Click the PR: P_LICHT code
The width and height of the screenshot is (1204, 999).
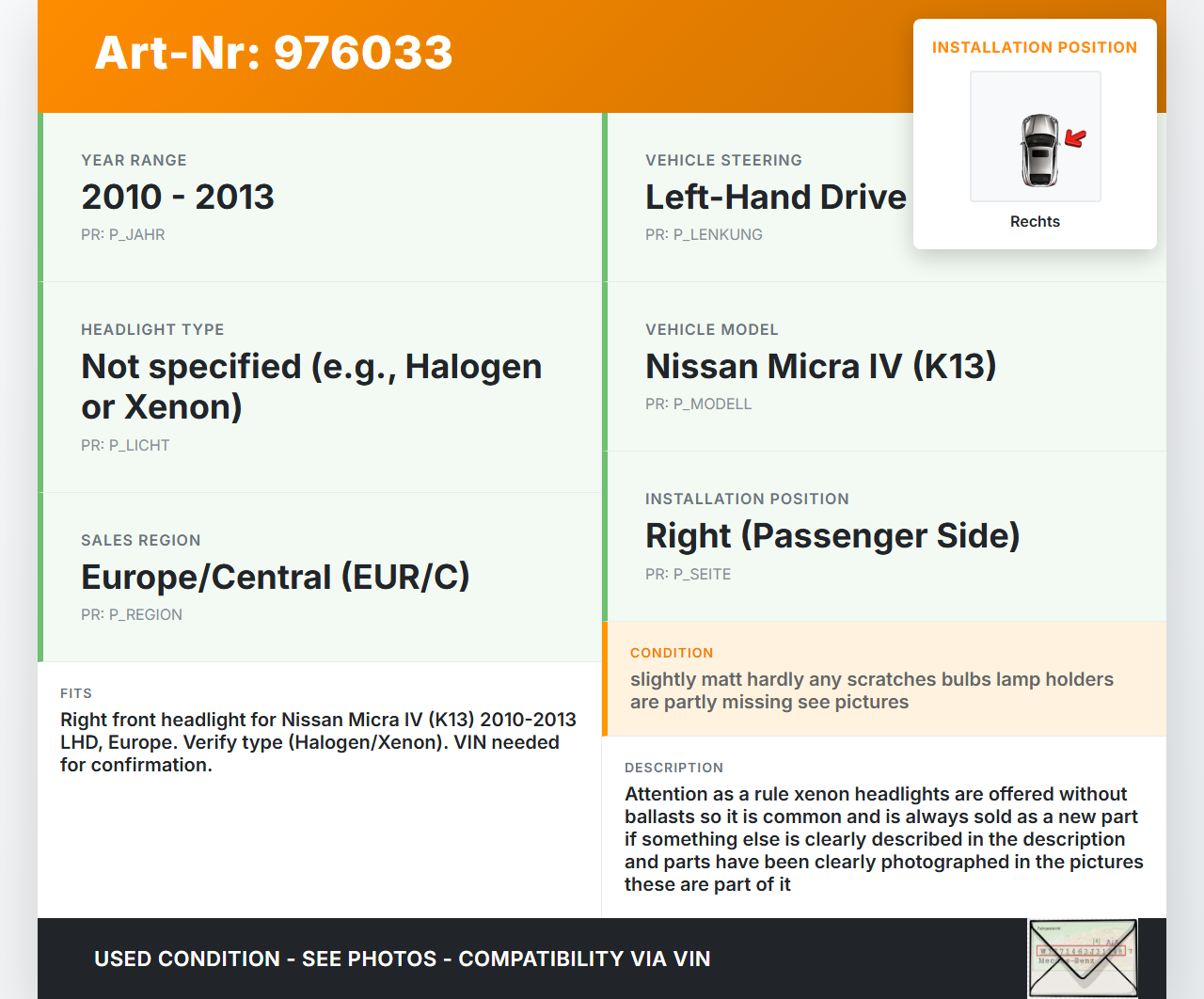click(x=125, y=445)
